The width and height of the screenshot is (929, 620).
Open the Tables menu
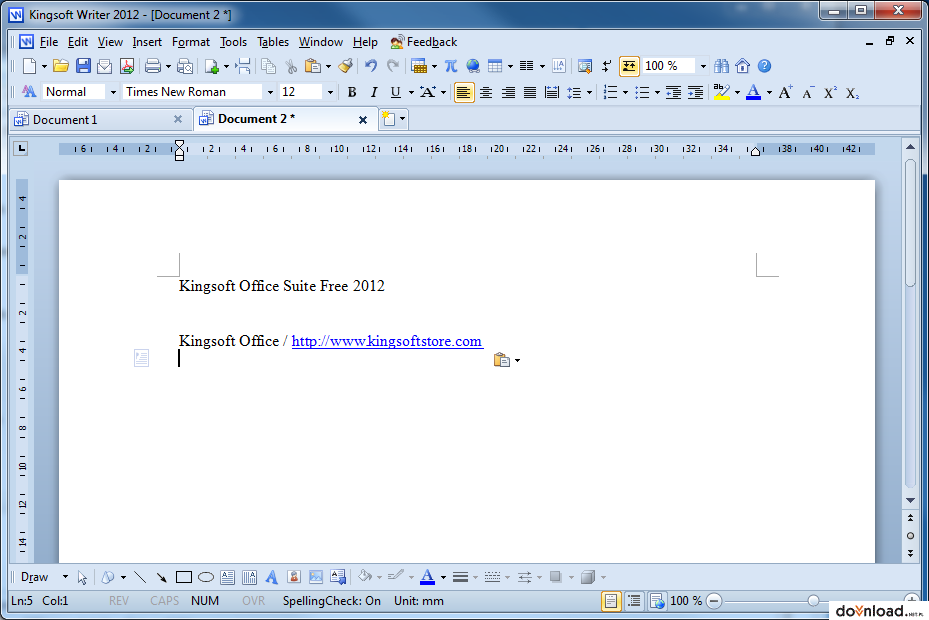click(x=273, y=42)
